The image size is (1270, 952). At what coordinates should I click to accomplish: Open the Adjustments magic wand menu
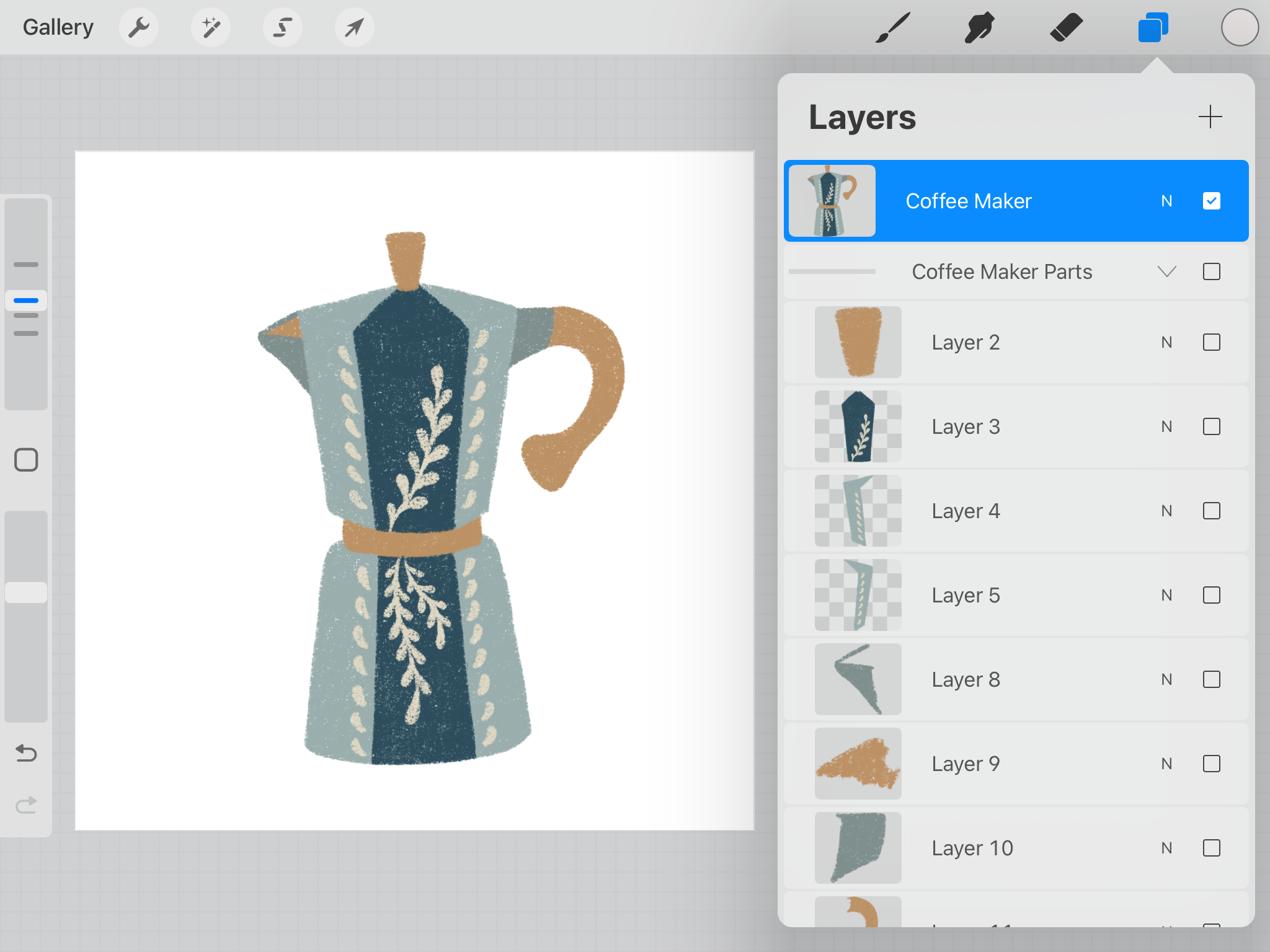click(211, 27)
